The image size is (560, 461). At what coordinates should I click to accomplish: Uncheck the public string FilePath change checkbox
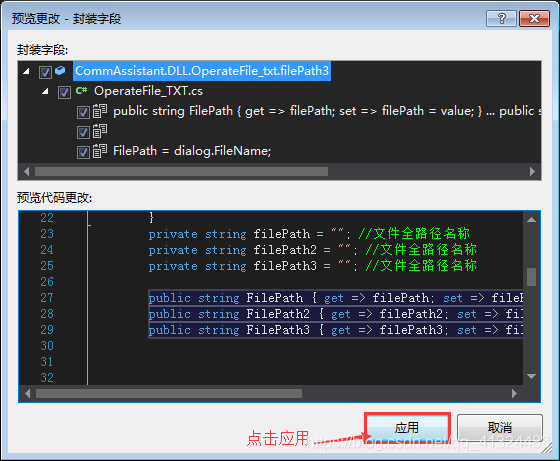click(83, 112)
